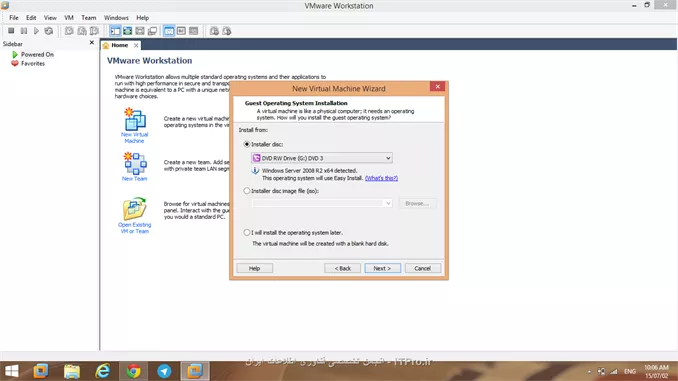The height and width of the screenshot is (381, 678).
Task: Click the clock in the system tray
Action: point(656,371)
